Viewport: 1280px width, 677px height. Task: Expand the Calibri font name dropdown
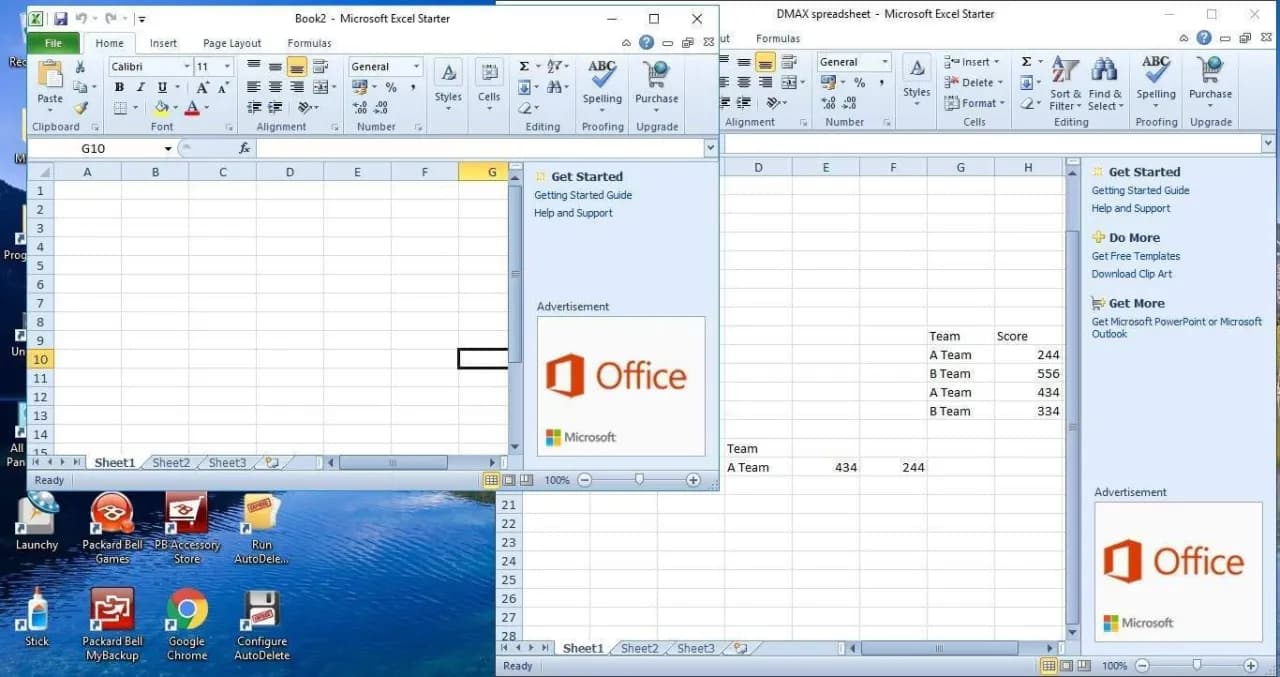(186, 67)
